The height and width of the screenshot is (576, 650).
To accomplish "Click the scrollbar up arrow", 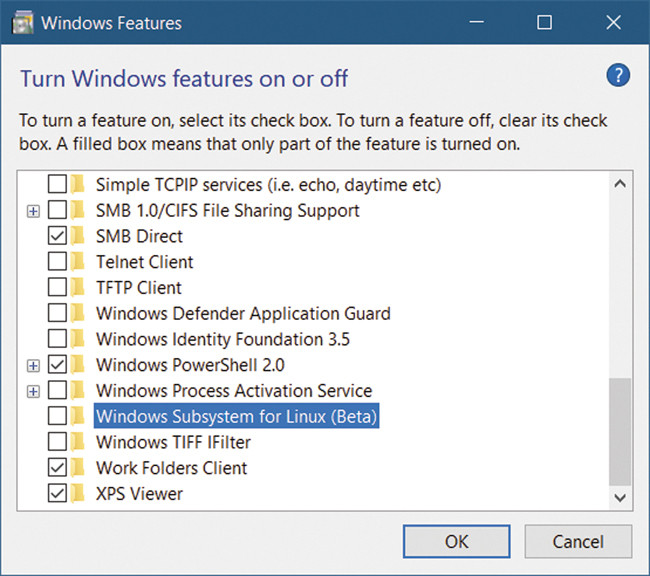I will [620, 184].
